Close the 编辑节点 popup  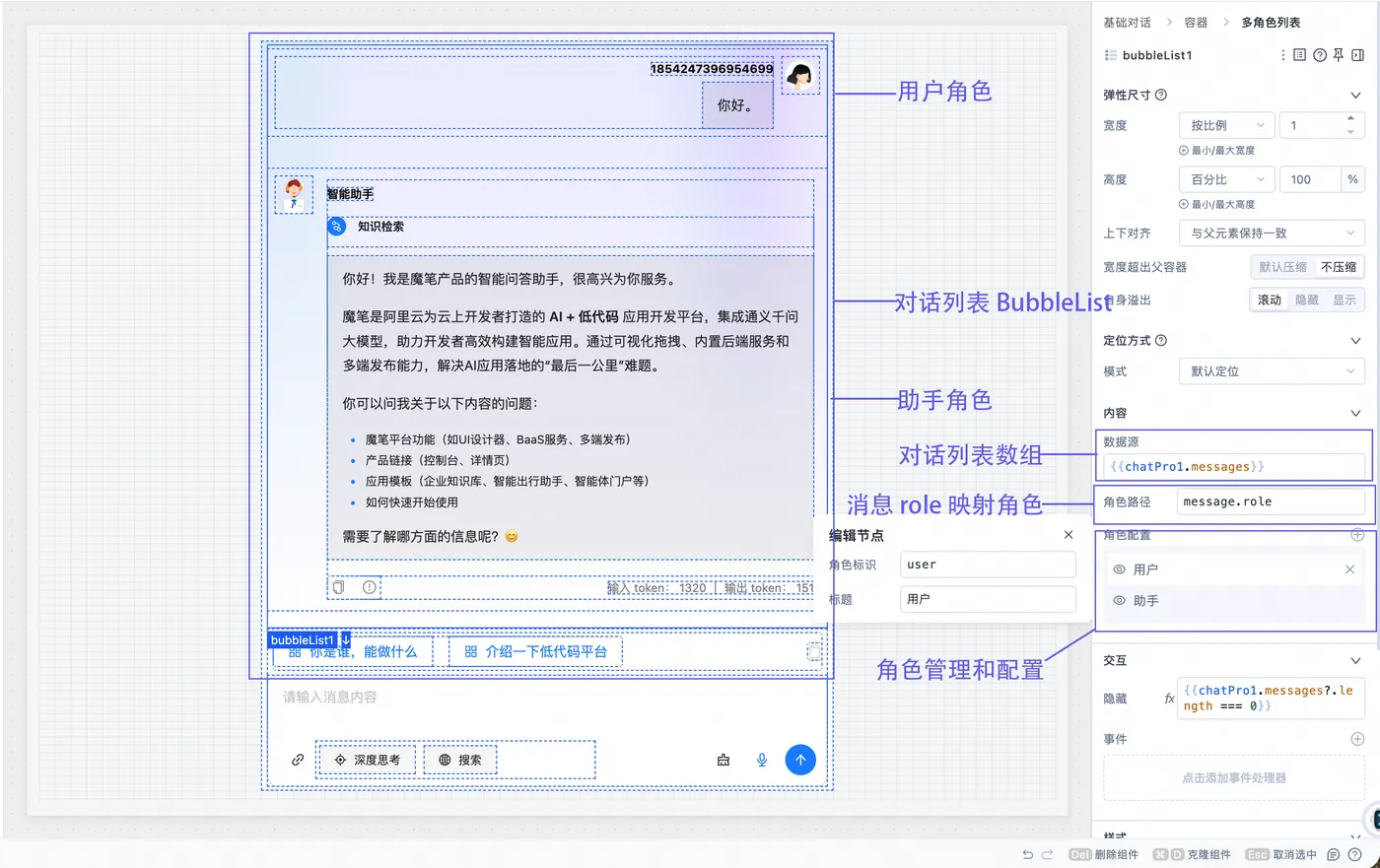click(x=1069, y=535)
